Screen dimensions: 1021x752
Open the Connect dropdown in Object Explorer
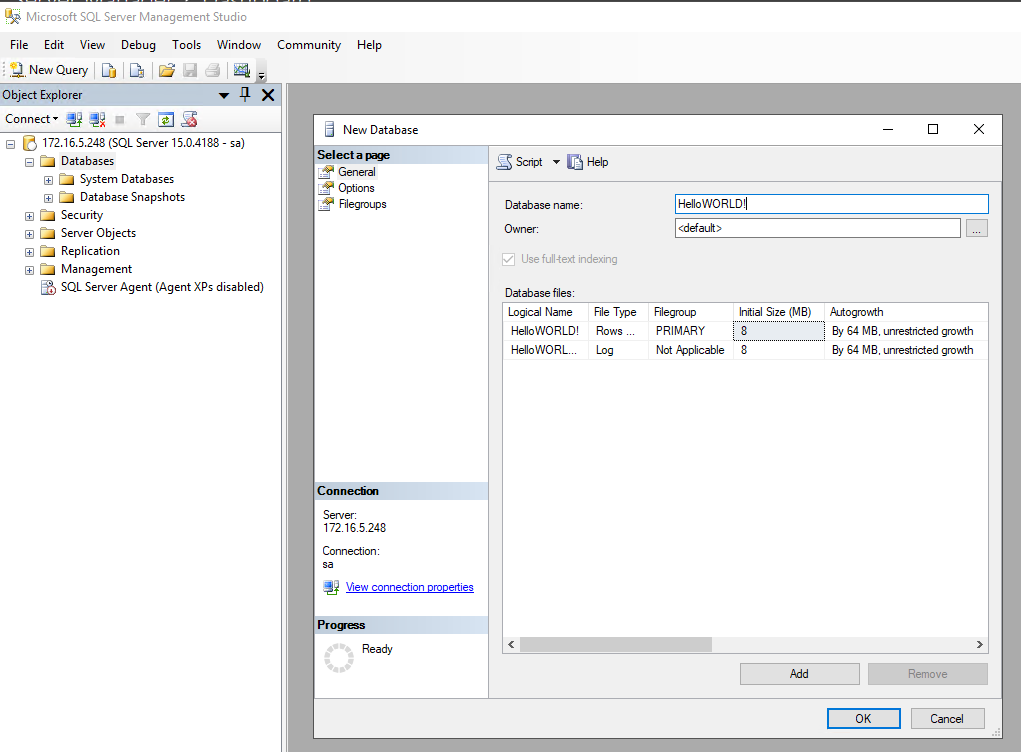coord(31,119)
